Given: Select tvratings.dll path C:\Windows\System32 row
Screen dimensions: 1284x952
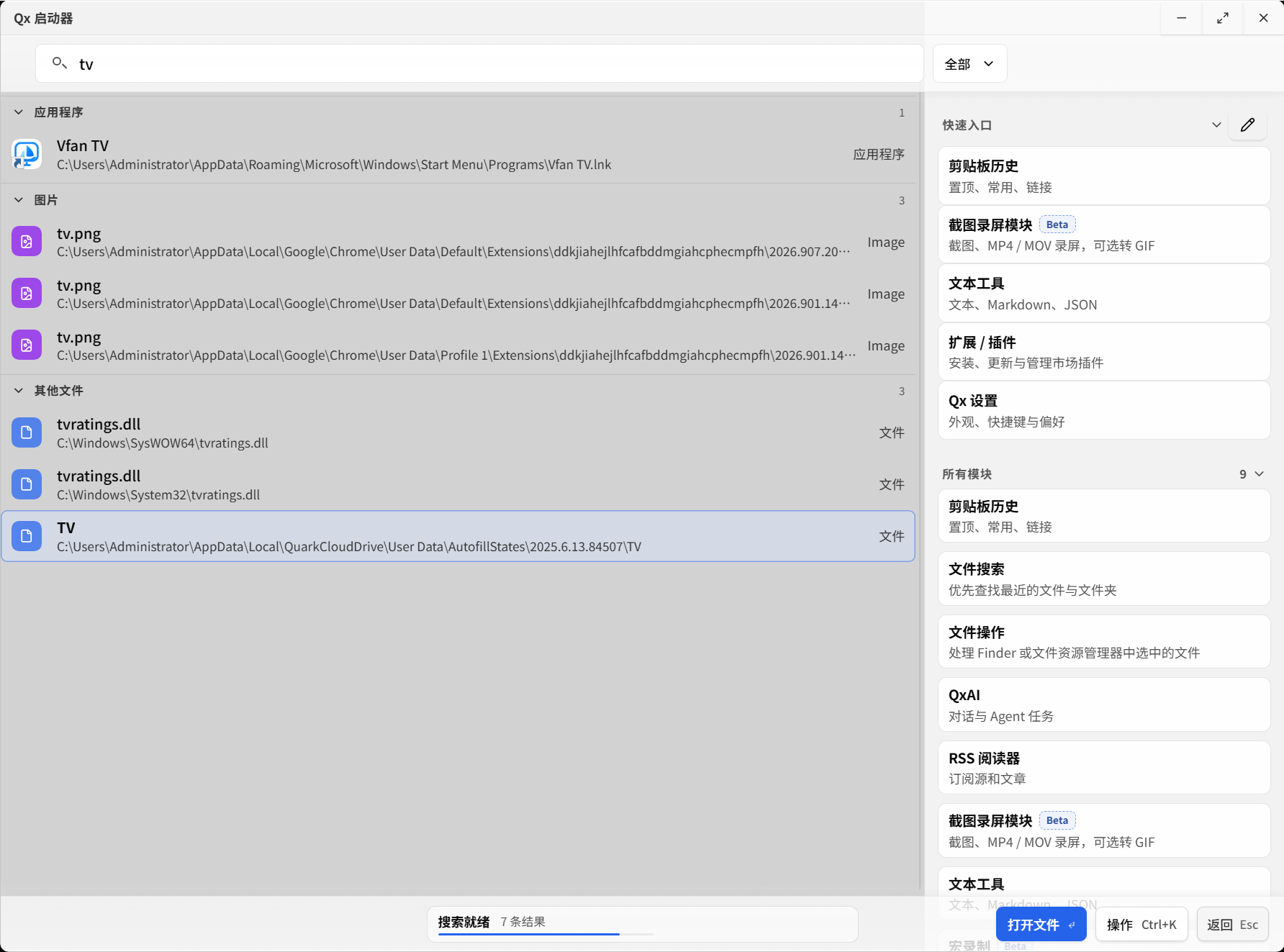Looking at the screenshot, I should click(x=458, y=484).
